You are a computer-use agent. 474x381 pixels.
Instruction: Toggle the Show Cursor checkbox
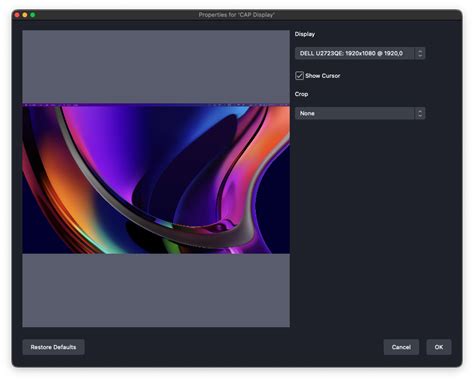click(x=299, y=76)
